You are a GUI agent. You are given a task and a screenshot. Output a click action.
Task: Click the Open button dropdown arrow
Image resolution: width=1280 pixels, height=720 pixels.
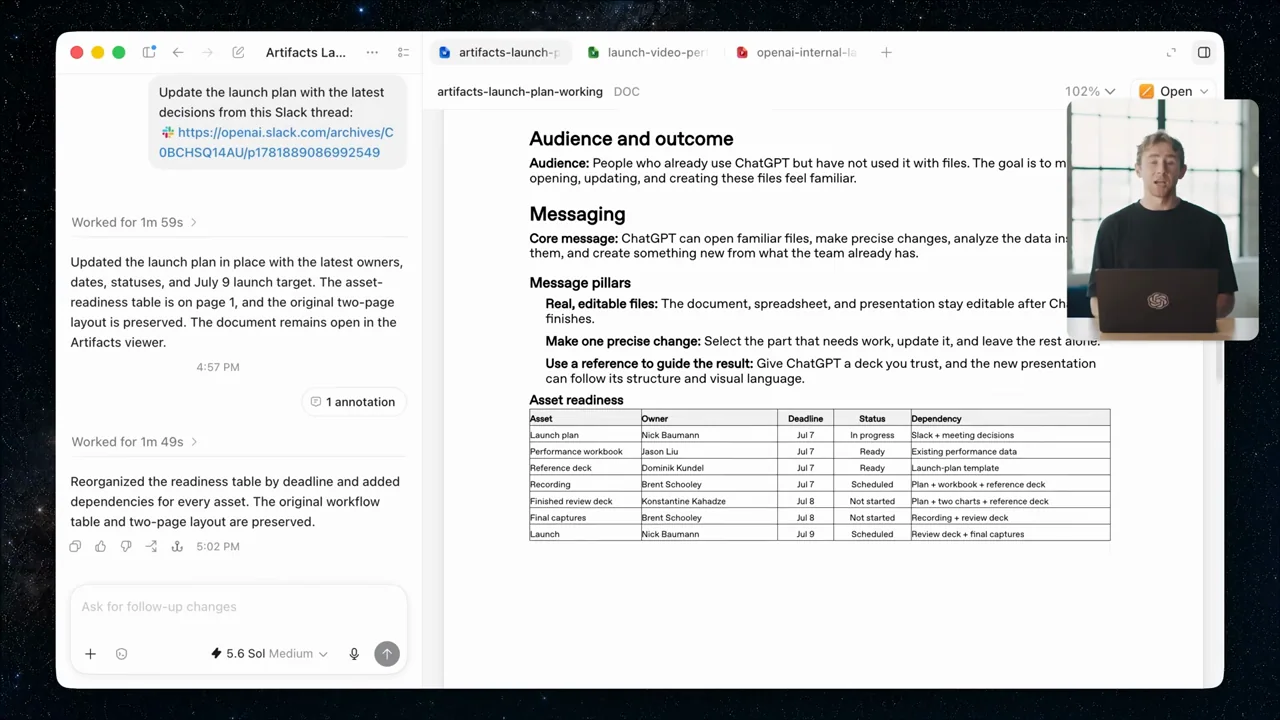click(1204, 91)
